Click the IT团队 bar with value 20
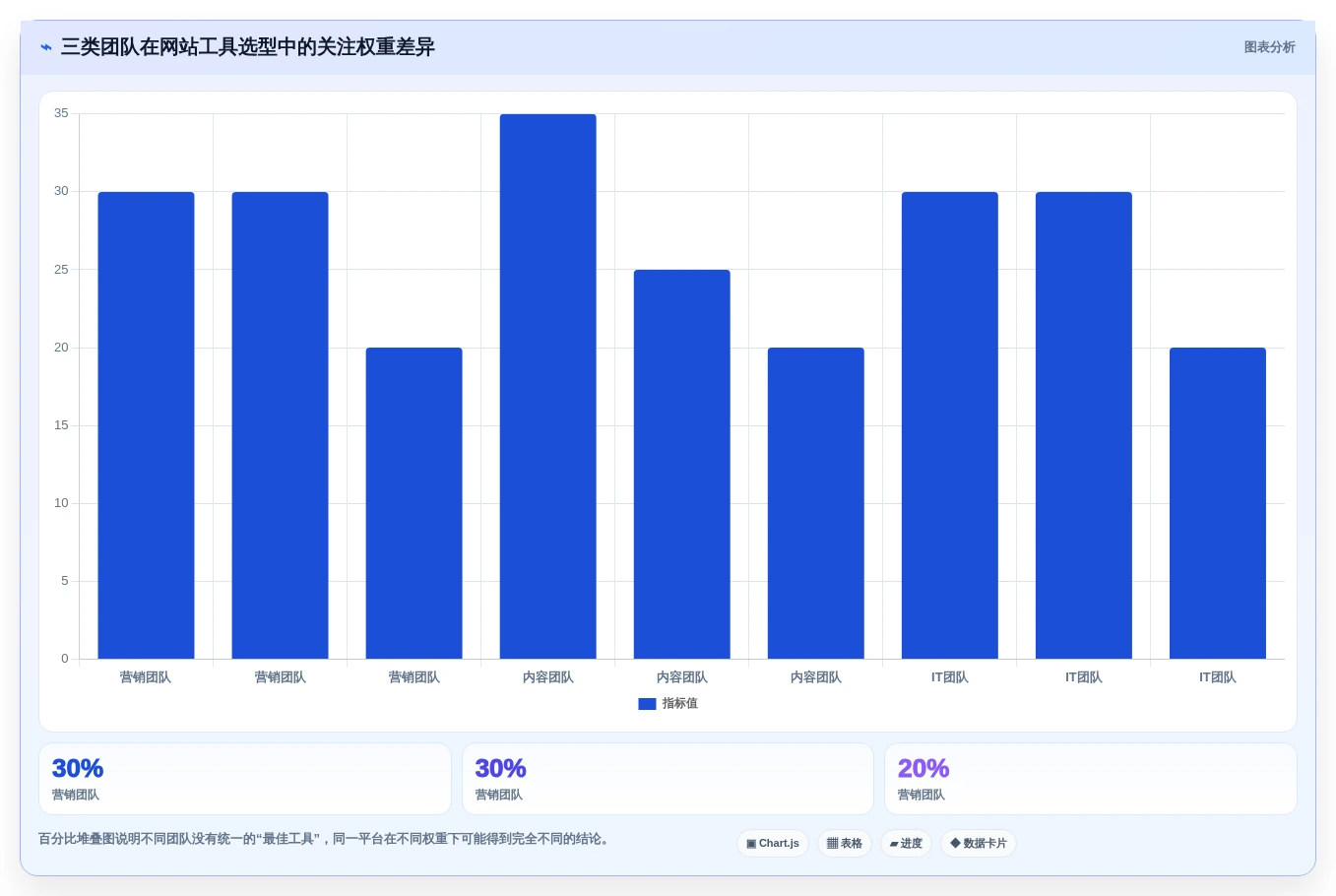The width and height of the screenshot is (1336, 896). (x=1217, y=503)
